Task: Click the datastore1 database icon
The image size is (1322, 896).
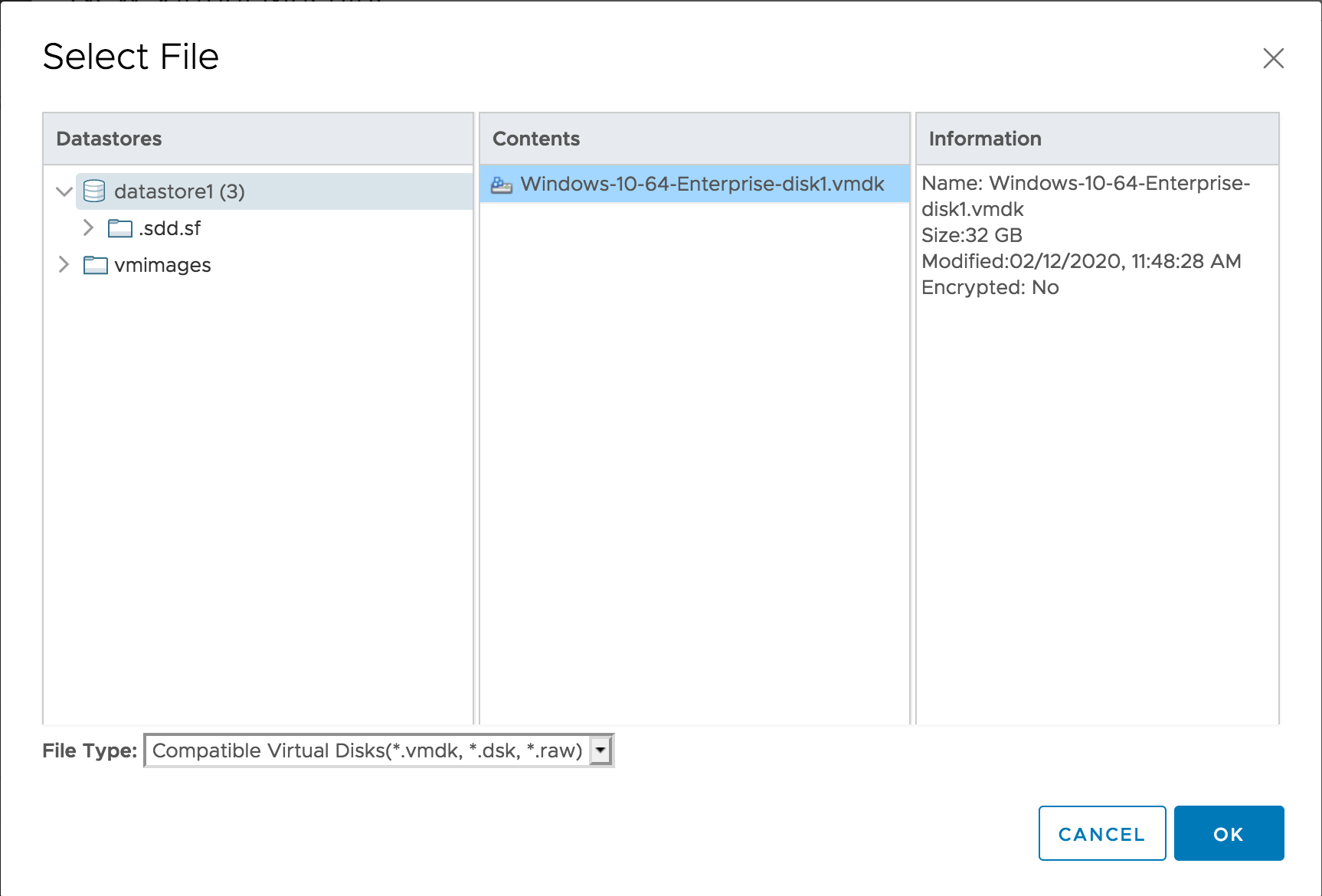Action: pos(94,191)
